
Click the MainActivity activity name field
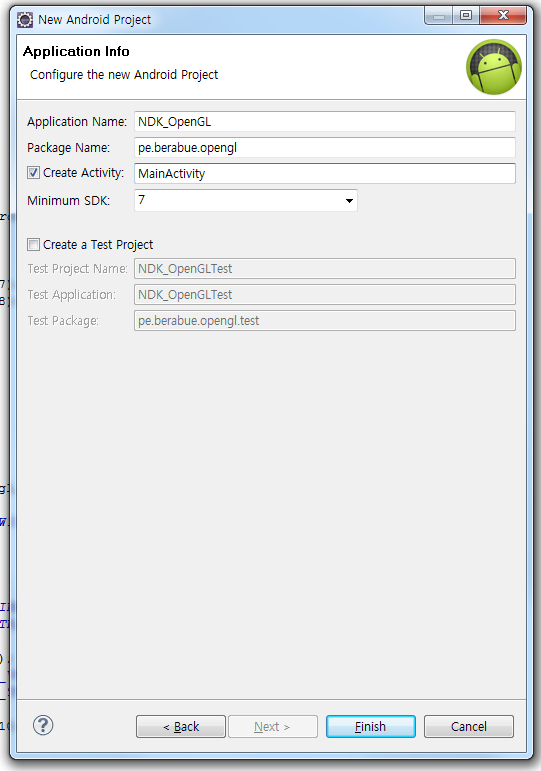pos(325,174)
